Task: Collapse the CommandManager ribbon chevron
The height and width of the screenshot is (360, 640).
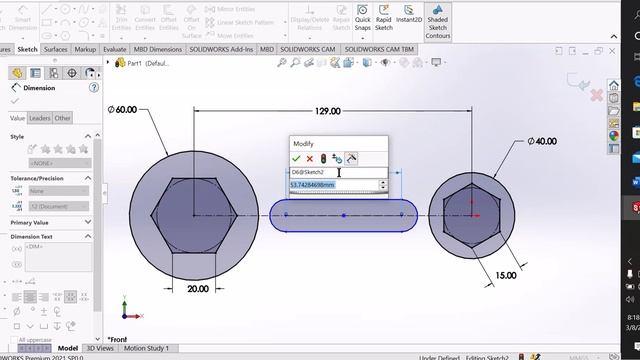Action: point(613,37)
